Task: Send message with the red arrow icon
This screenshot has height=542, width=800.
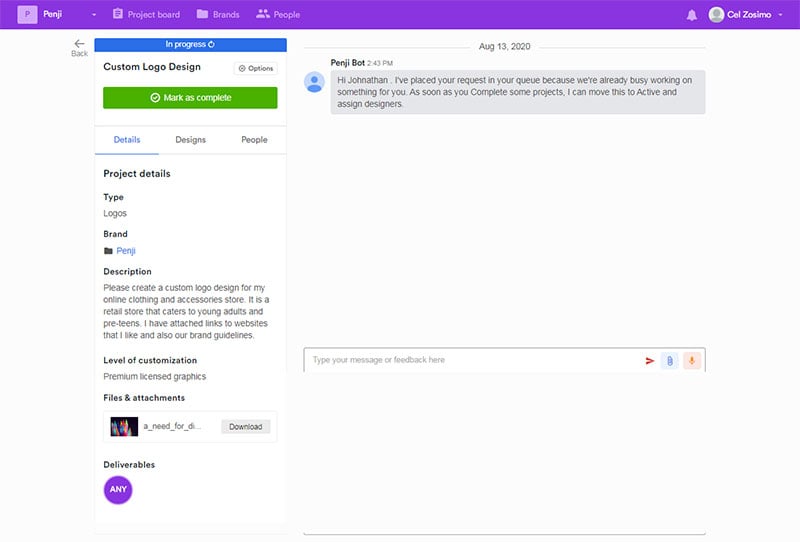Action: [x=649, y=361]
